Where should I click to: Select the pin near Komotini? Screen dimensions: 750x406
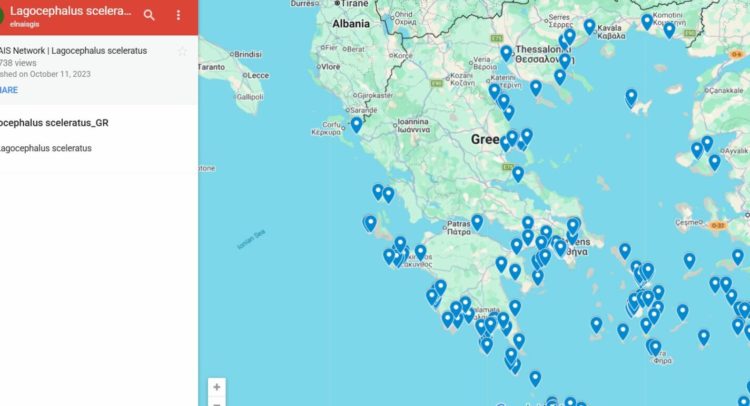click(x=647, y=22)
